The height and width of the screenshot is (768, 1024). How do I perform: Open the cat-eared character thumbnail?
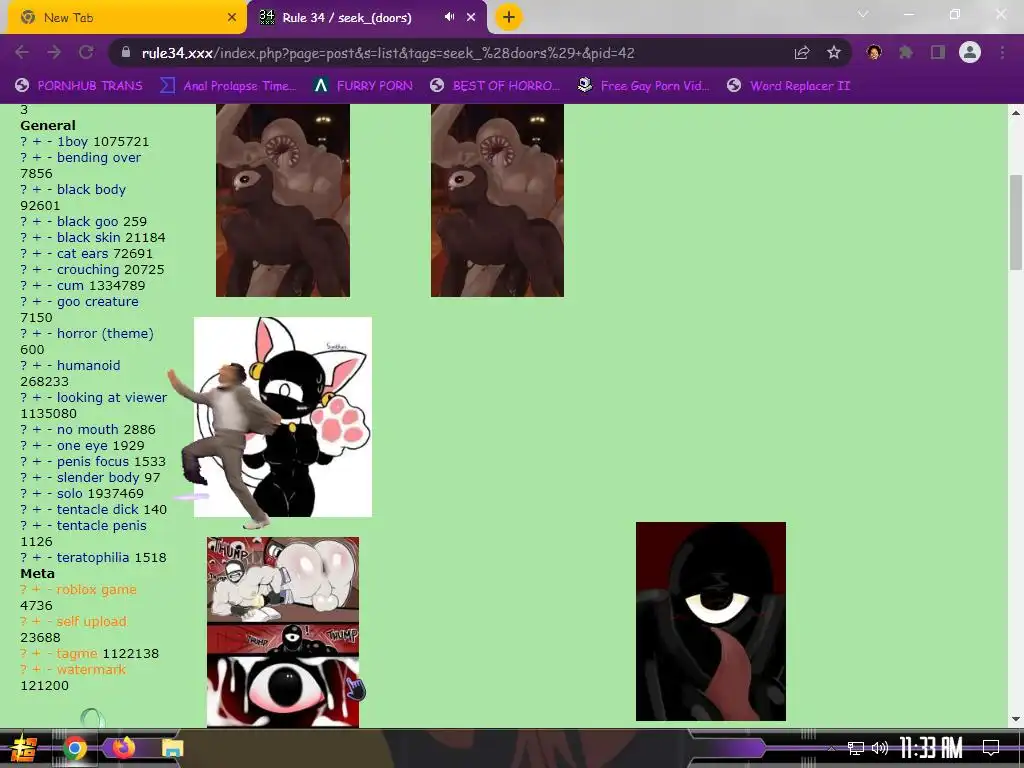pos(283,417)
